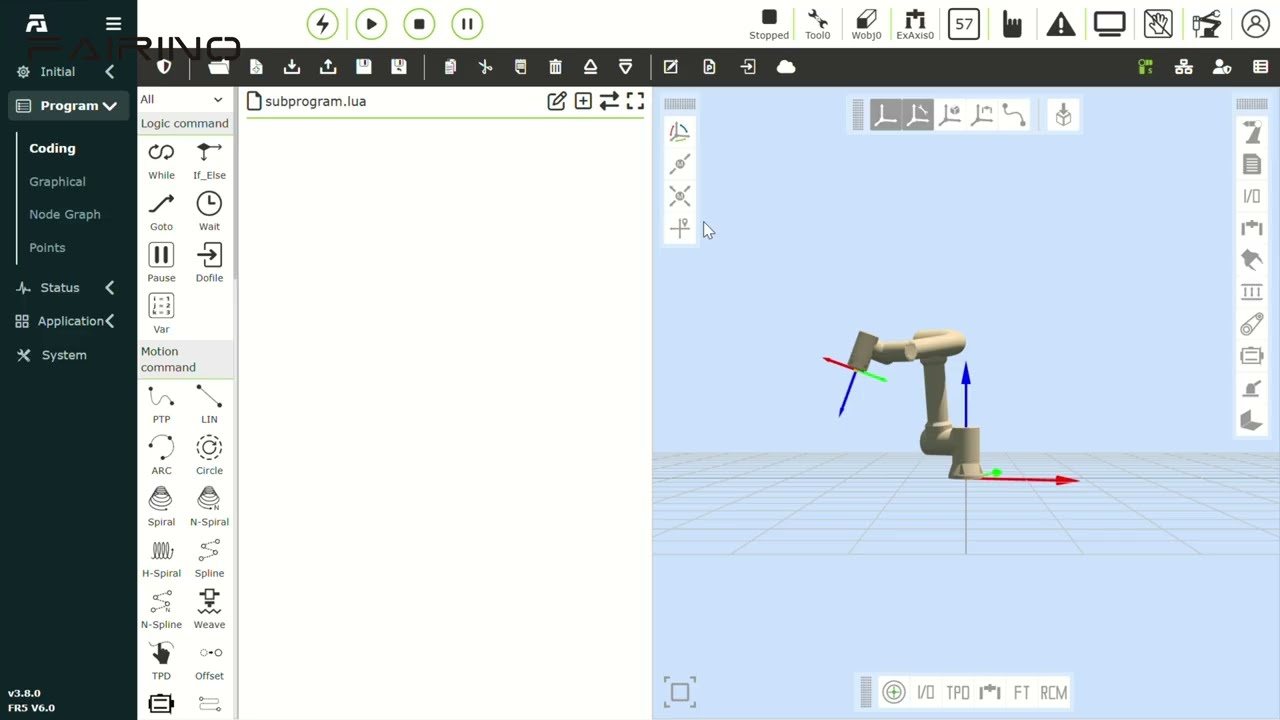The height and width of the screenshot is (720, 1280).
Task: Insert a Spline motion command
Action: 209,559
